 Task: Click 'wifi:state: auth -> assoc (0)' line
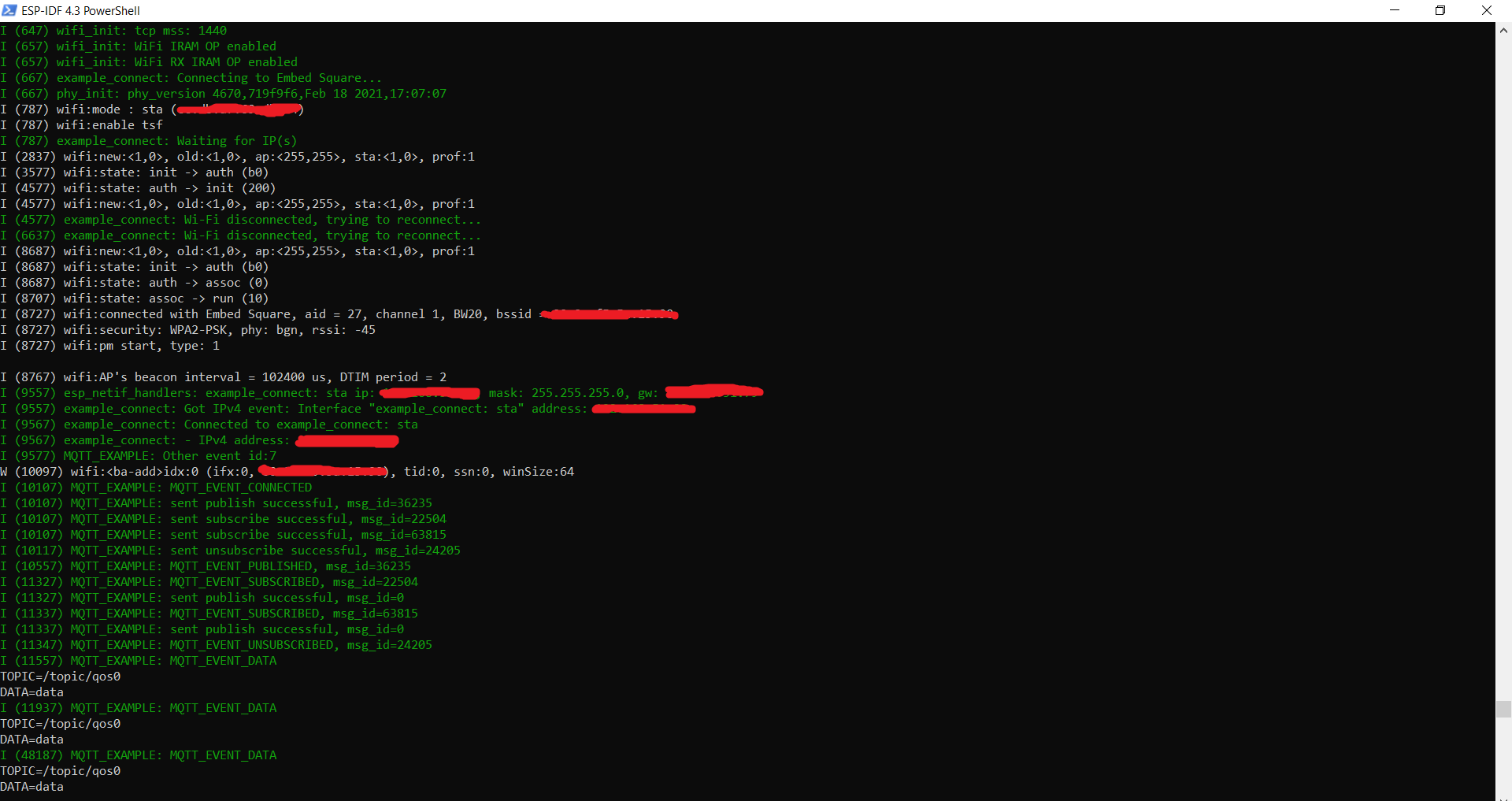click(x=135, y=283)
